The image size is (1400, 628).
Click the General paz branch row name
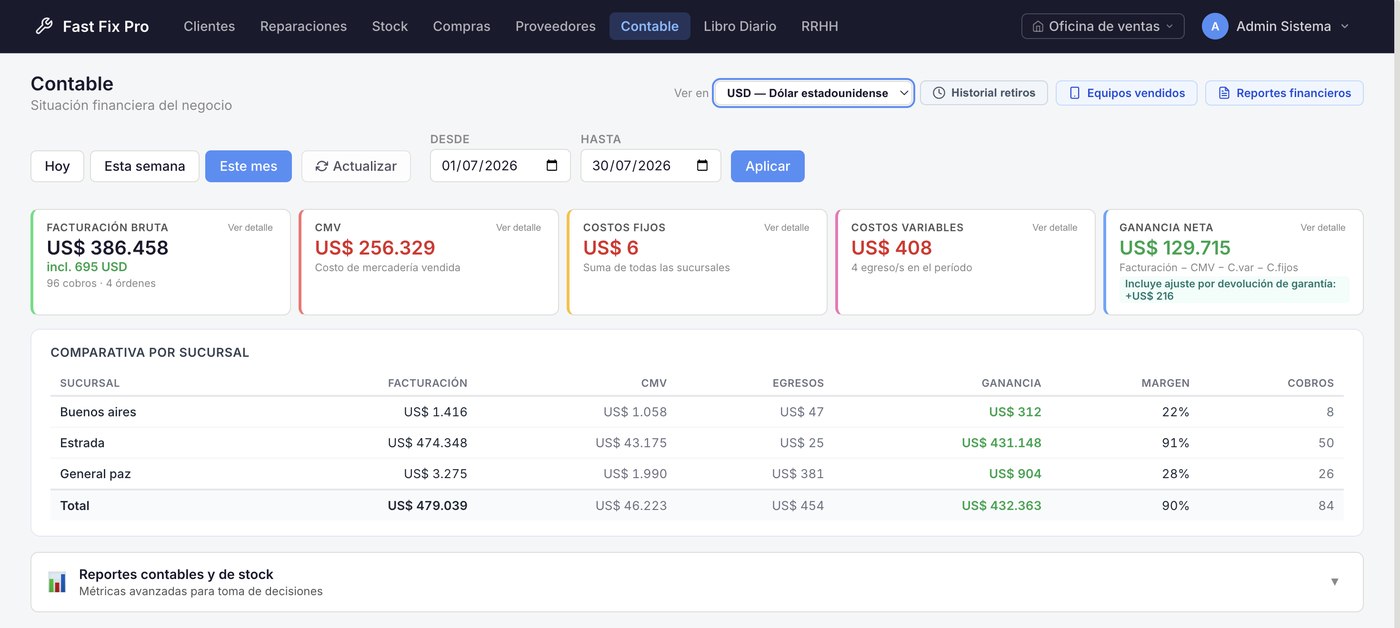pos(96,474)
